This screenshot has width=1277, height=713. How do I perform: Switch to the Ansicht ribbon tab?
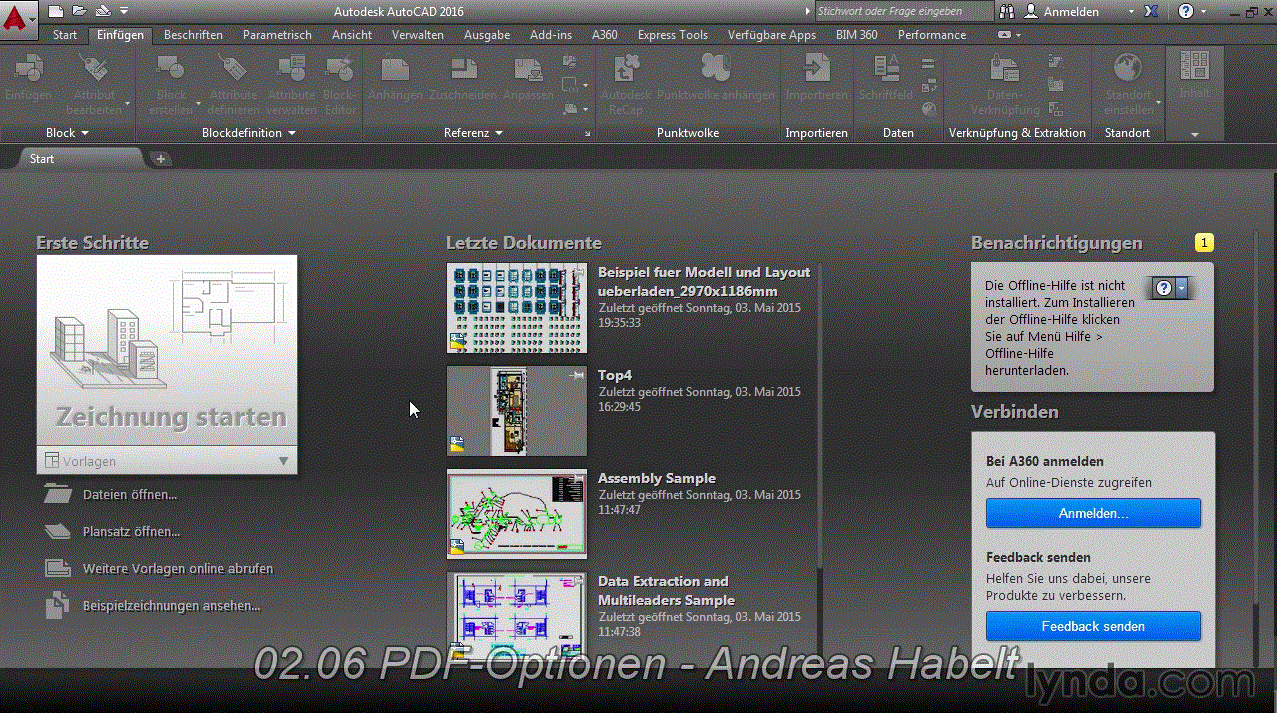[x=352, y=35]
